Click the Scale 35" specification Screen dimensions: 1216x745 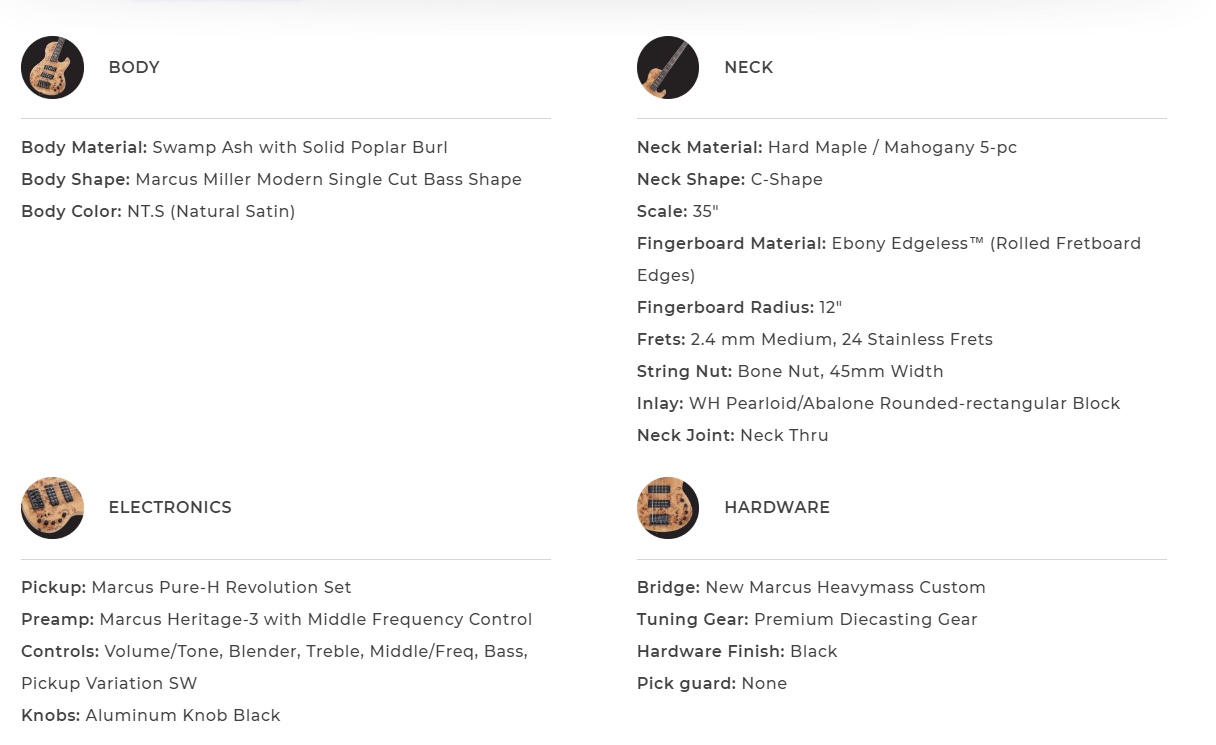(x=678, y=212)
